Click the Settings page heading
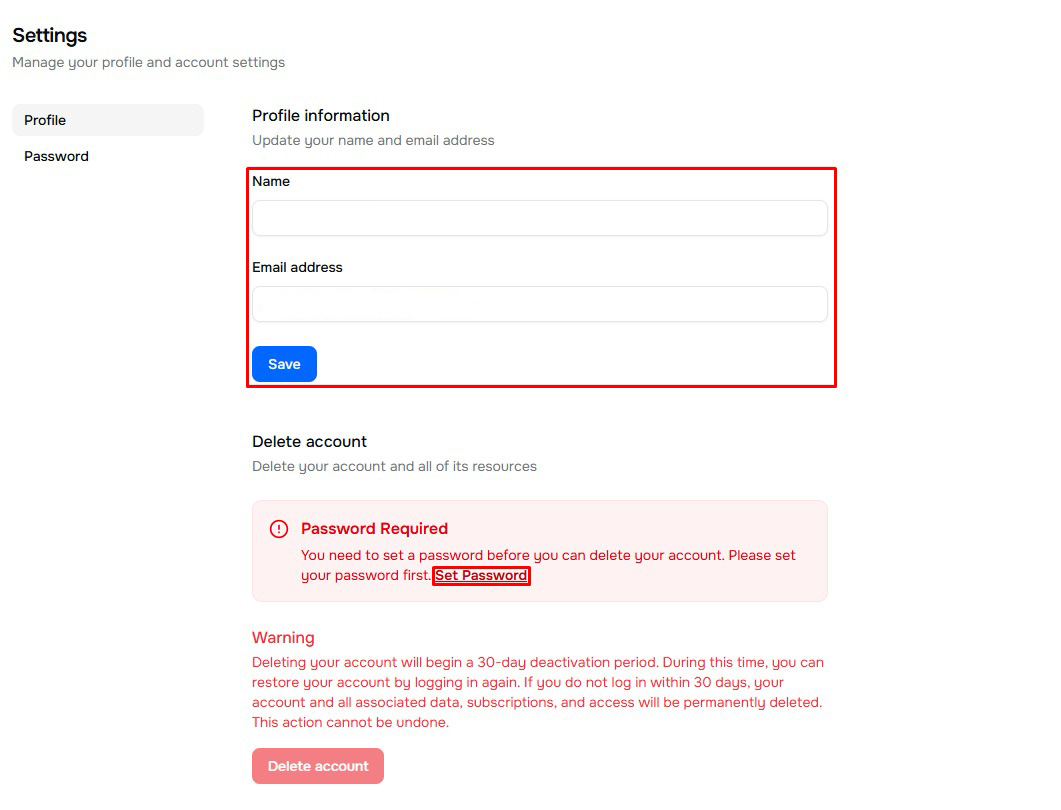The width and height of the screenshot is (1061, 810). click(50, 35)
